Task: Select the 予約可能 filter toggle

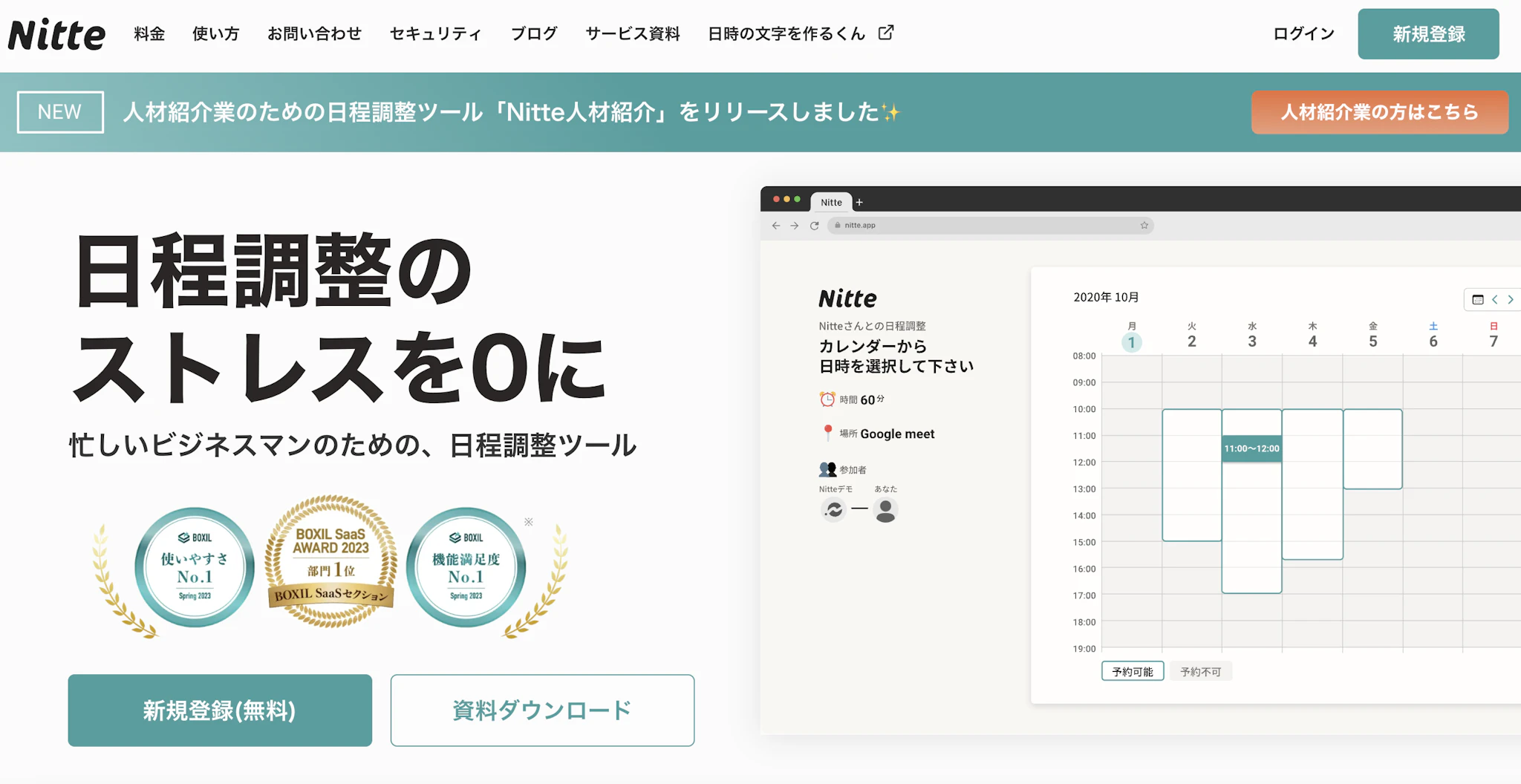Action: [1132, 671]
